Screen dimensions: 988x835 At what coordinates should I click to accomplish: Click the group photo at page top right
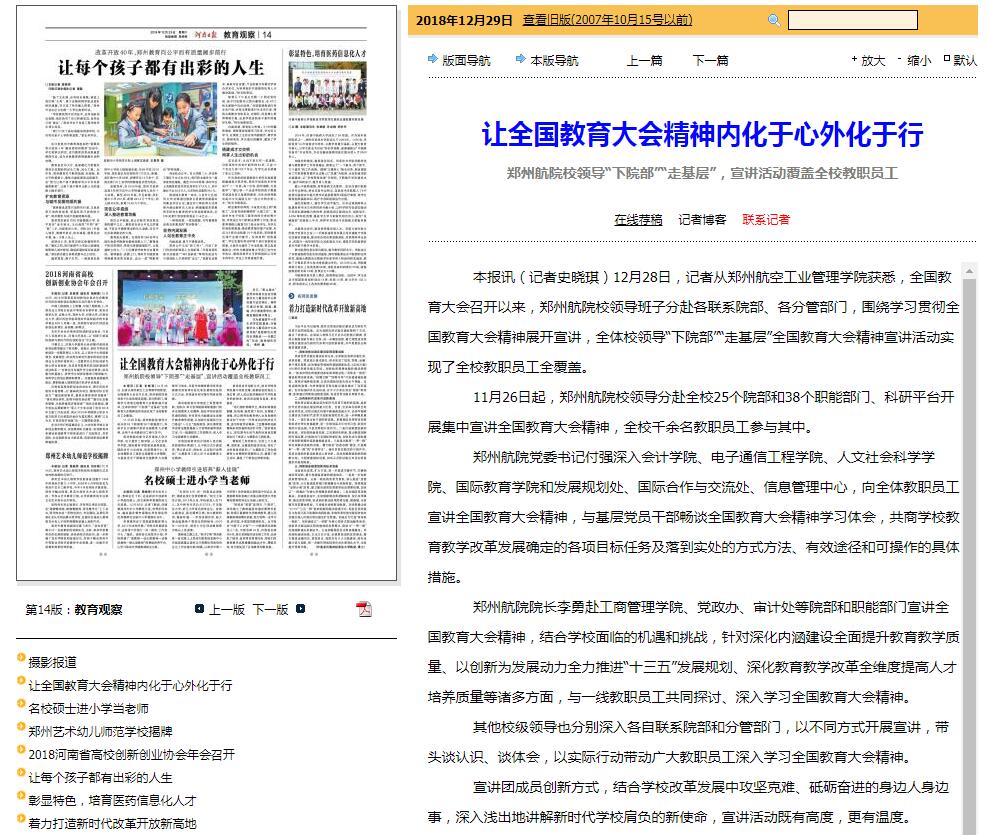327,89
